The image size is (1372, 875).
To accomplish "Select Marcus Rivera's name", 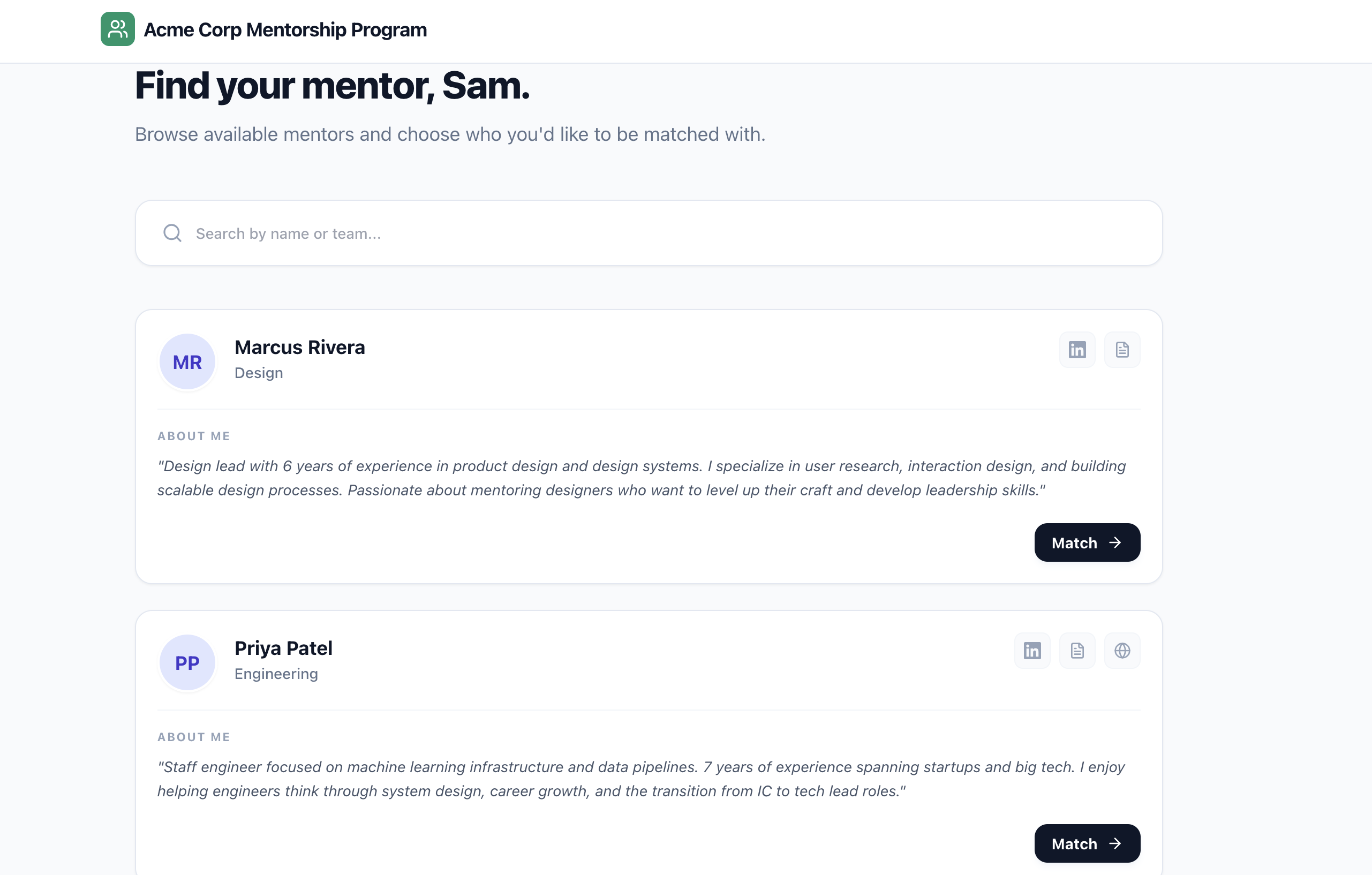I will 300,347.
